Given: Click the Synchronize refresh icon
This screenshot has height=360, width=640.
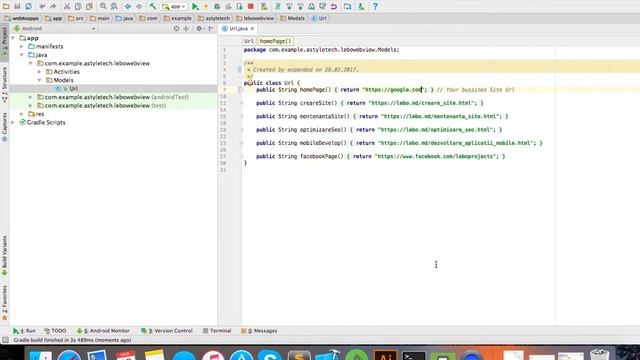Looking at the screenshot, I should pos(29,6).
